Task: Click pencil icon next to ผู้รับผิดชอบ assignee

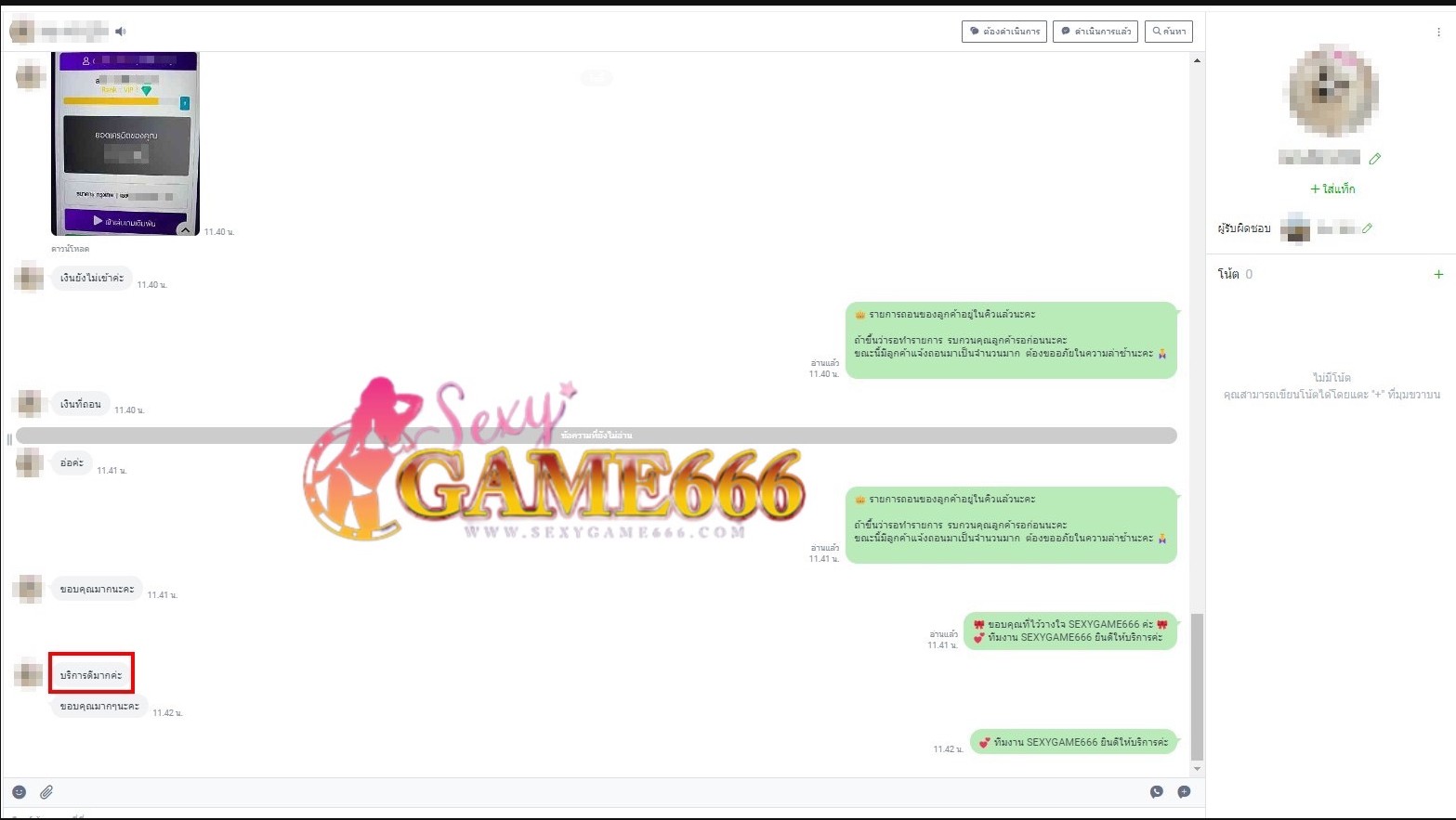Action: tap(1367, 228)
